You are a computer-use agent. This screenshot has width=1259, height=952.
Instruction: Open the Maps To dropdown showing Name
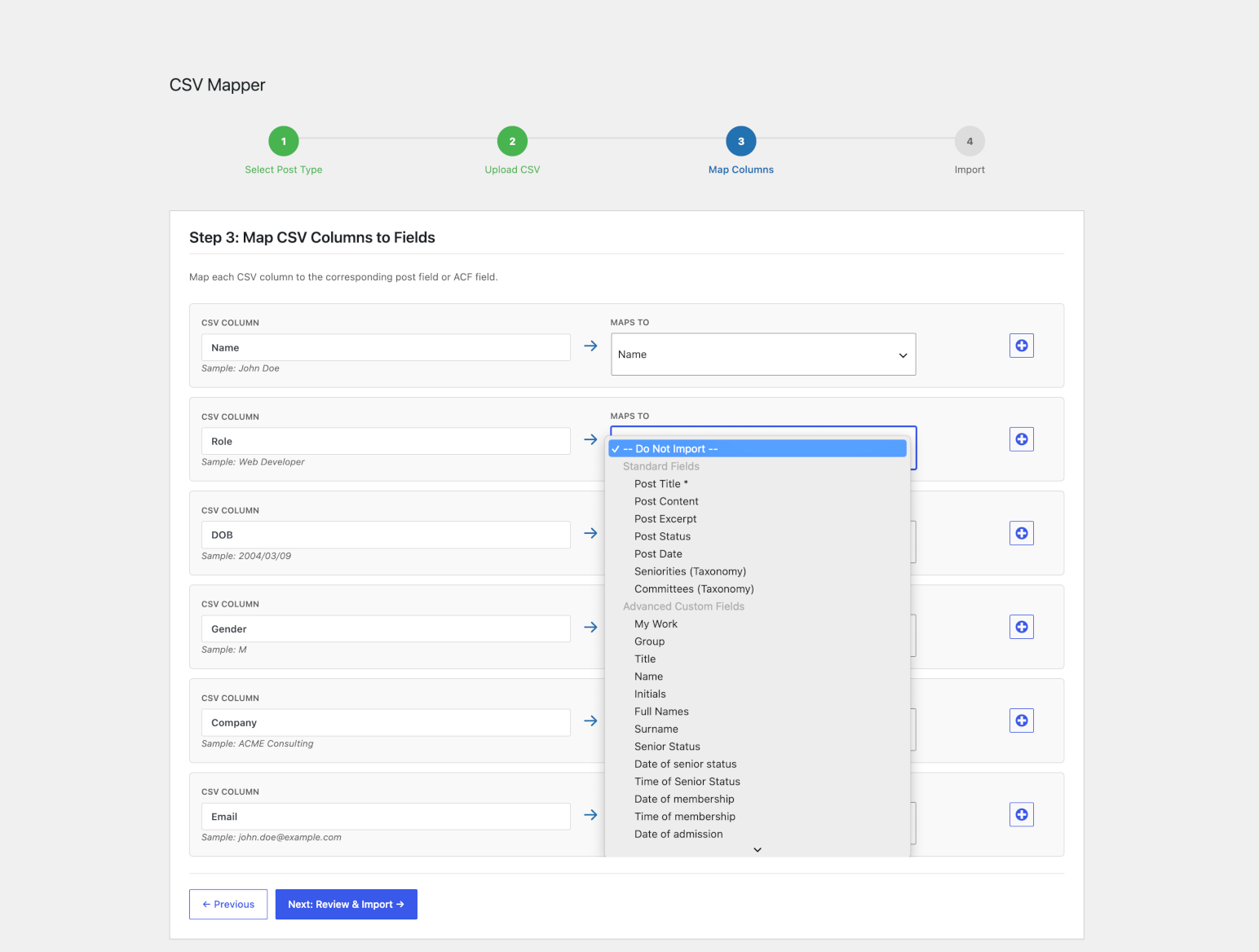pyautogui.click(x=763, y=355)
